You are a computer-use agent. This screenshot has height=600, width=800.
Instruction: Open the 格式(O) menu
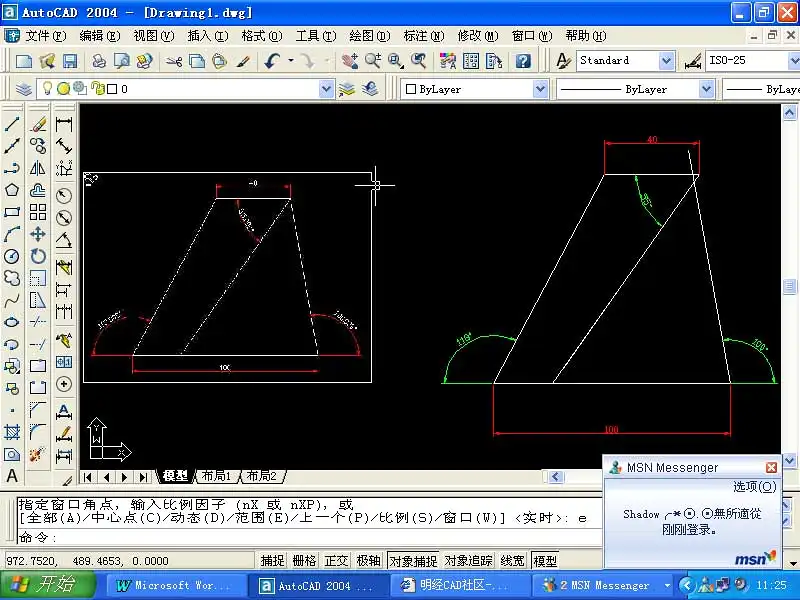(x=261, y=36)
